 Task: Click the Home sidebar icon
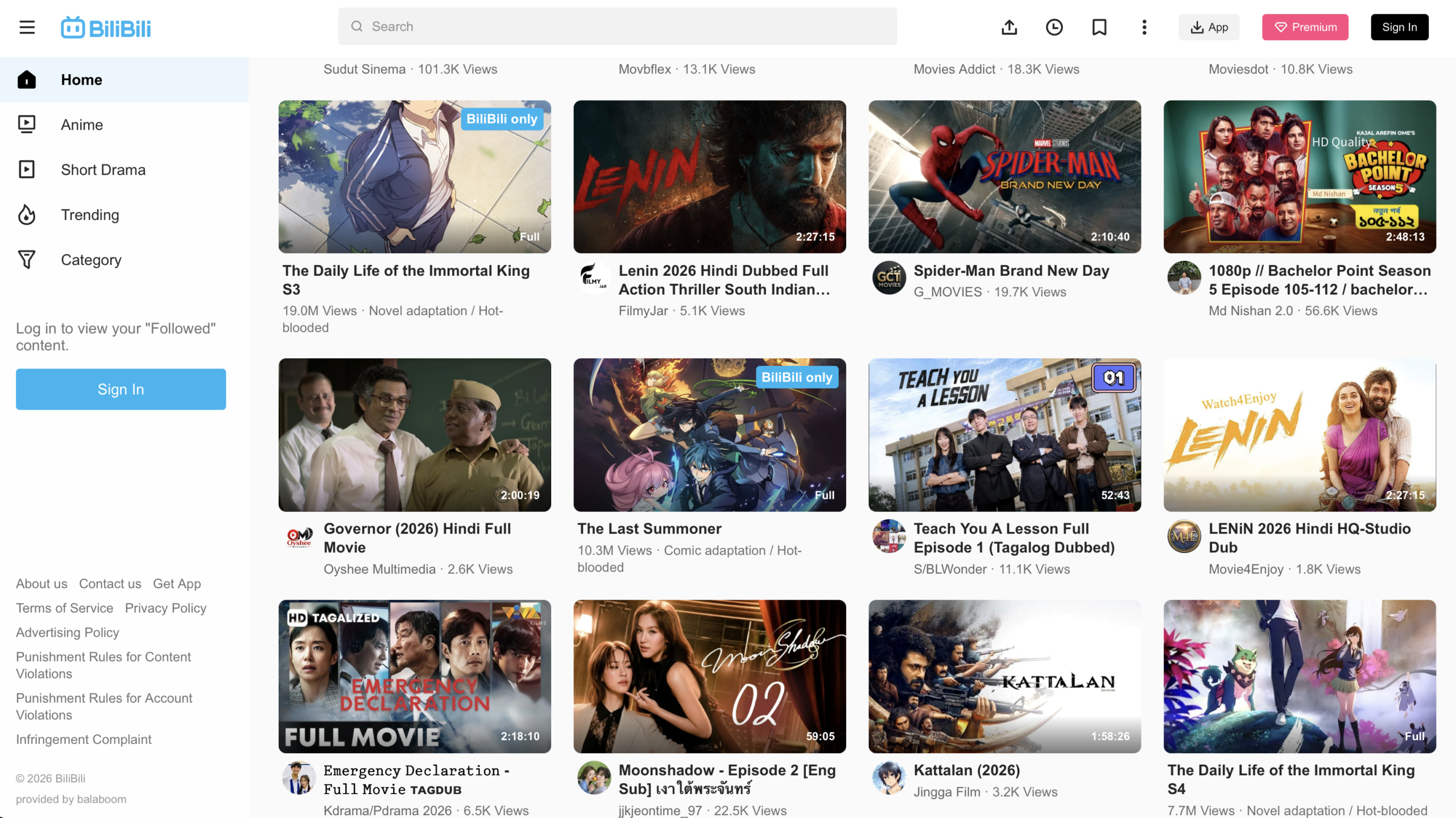click(27, 80)
